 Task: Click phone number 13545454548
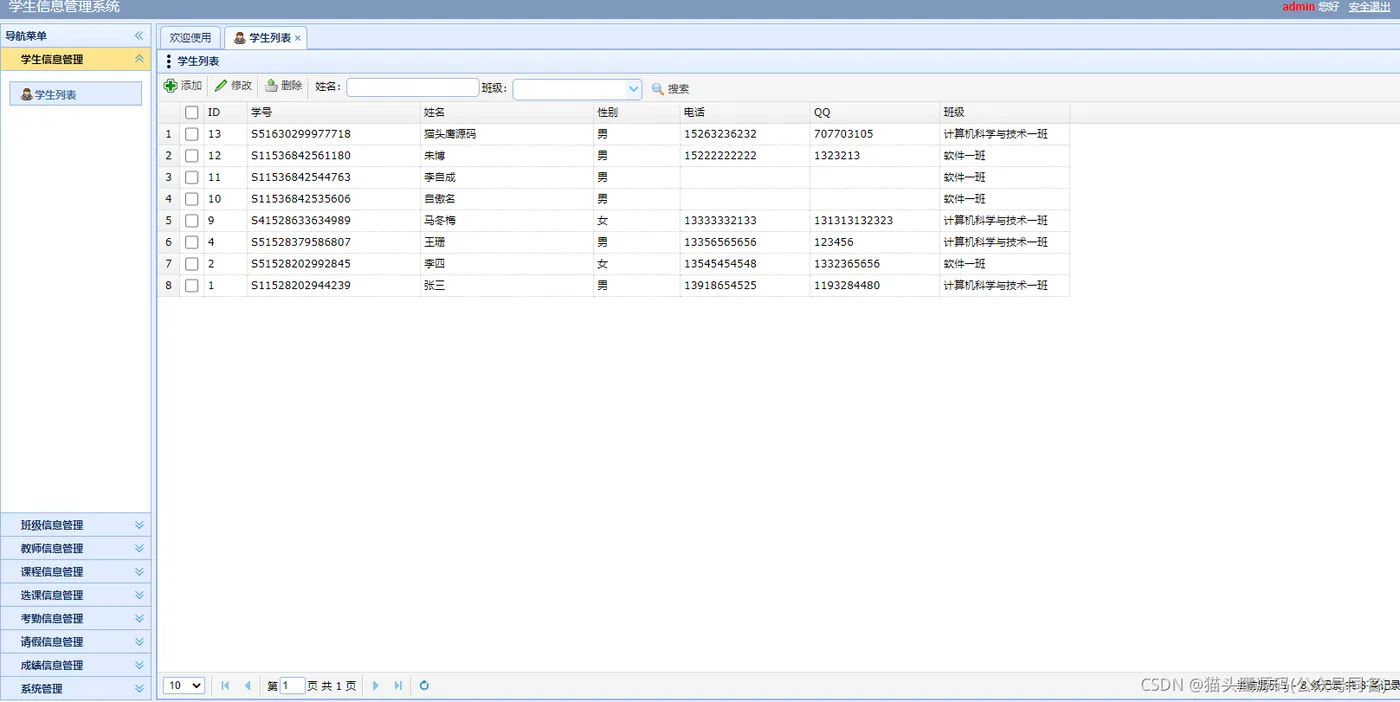pyautogui.click(x=721, y=264)
